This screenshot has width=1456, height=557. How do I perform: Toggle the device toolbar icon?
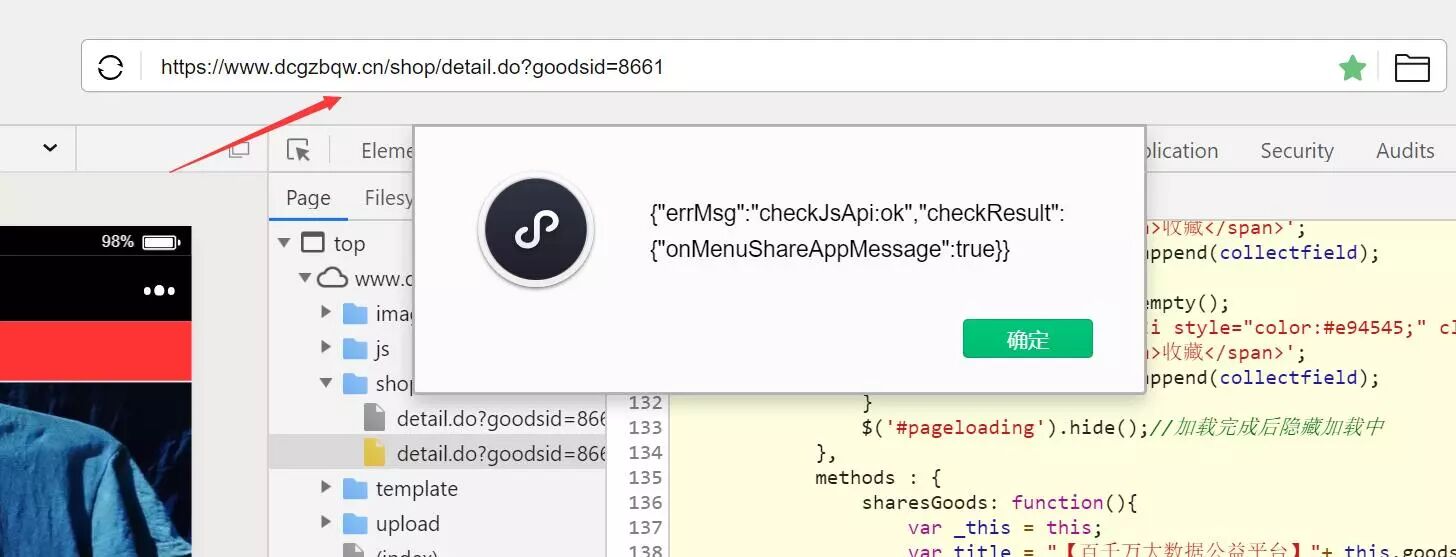click(x=239, y=150)
